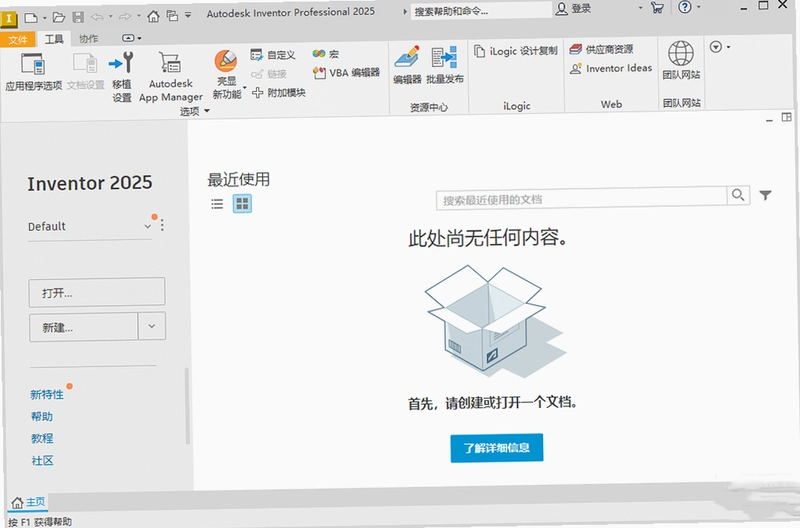Click the 打开... button

(97, 292)
